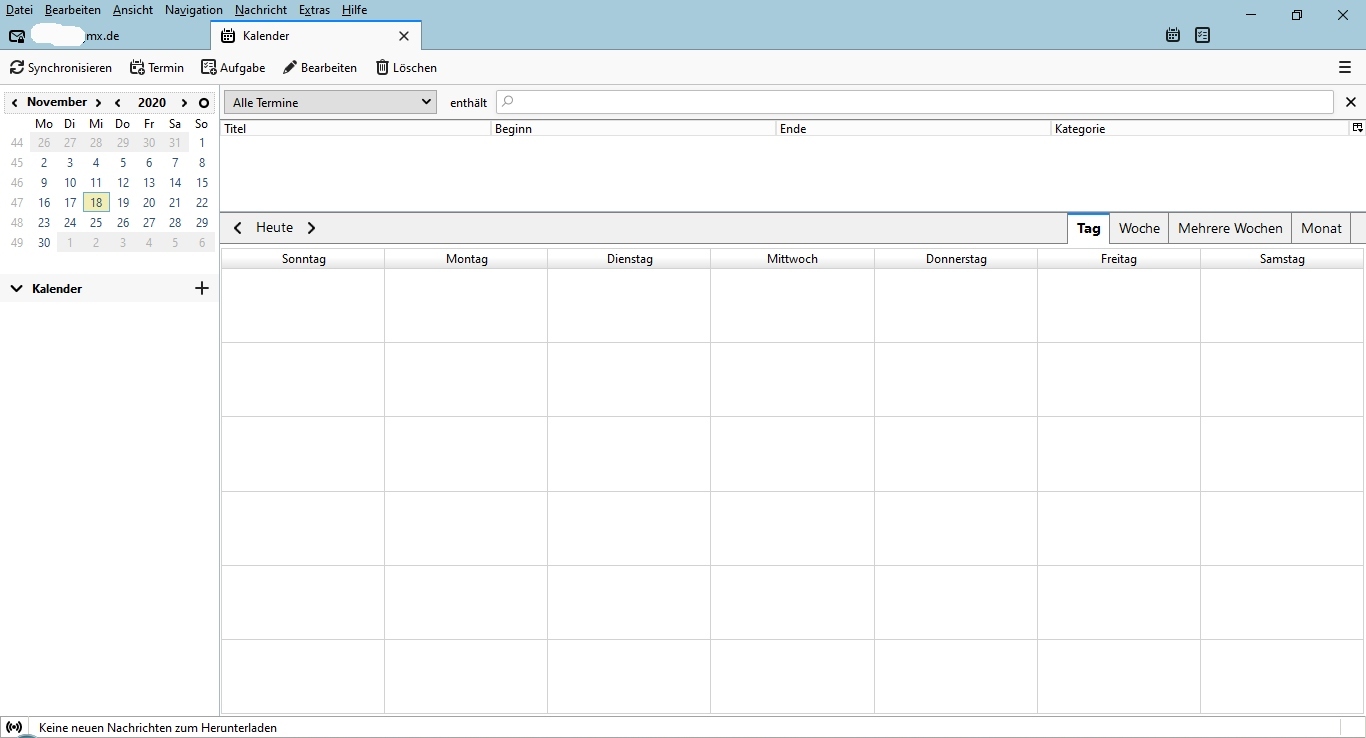1366x738 pixels.
Task: Go to previous month in mini calendar
Action: [15, 103]
